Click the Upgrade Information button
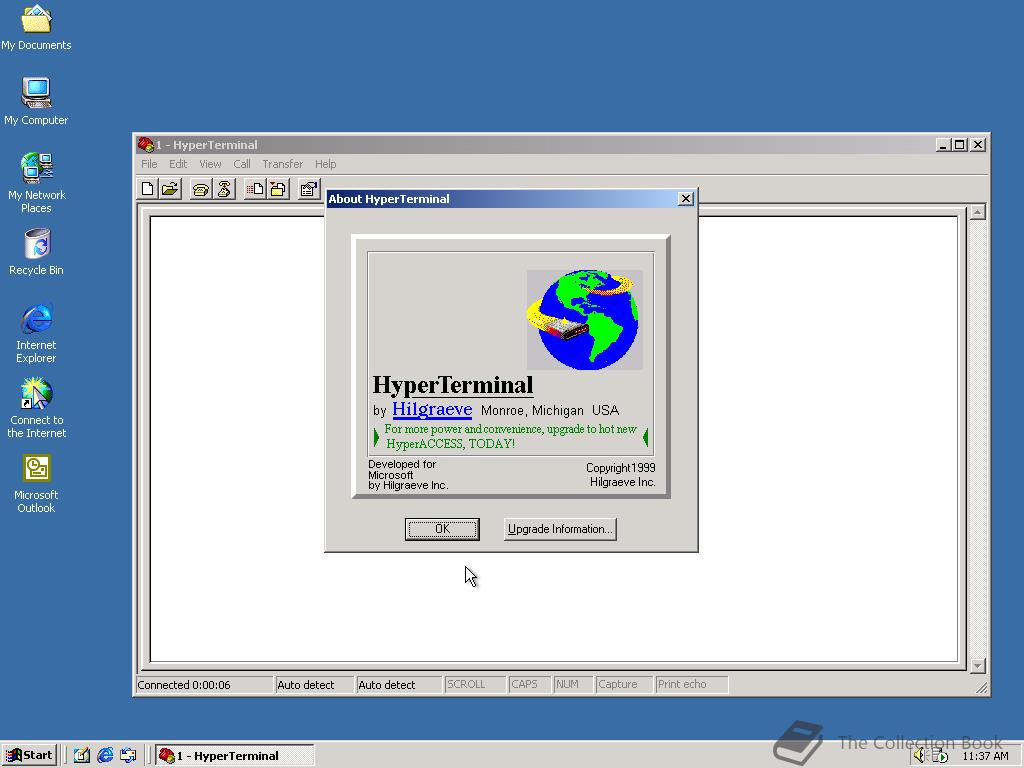This screenshot has height=768, width=1024. pyautogui.click(x=560, y=529)
